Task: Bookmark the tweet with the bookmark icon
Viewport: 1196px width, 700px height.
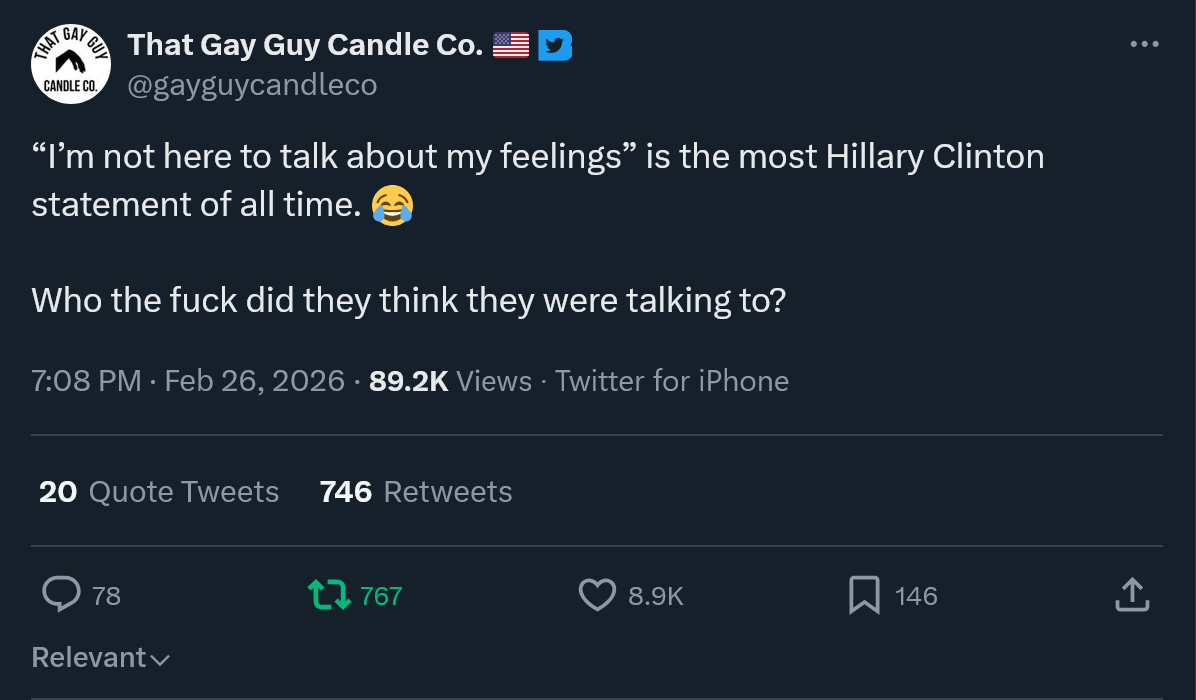Action: [x=864, y=595]
